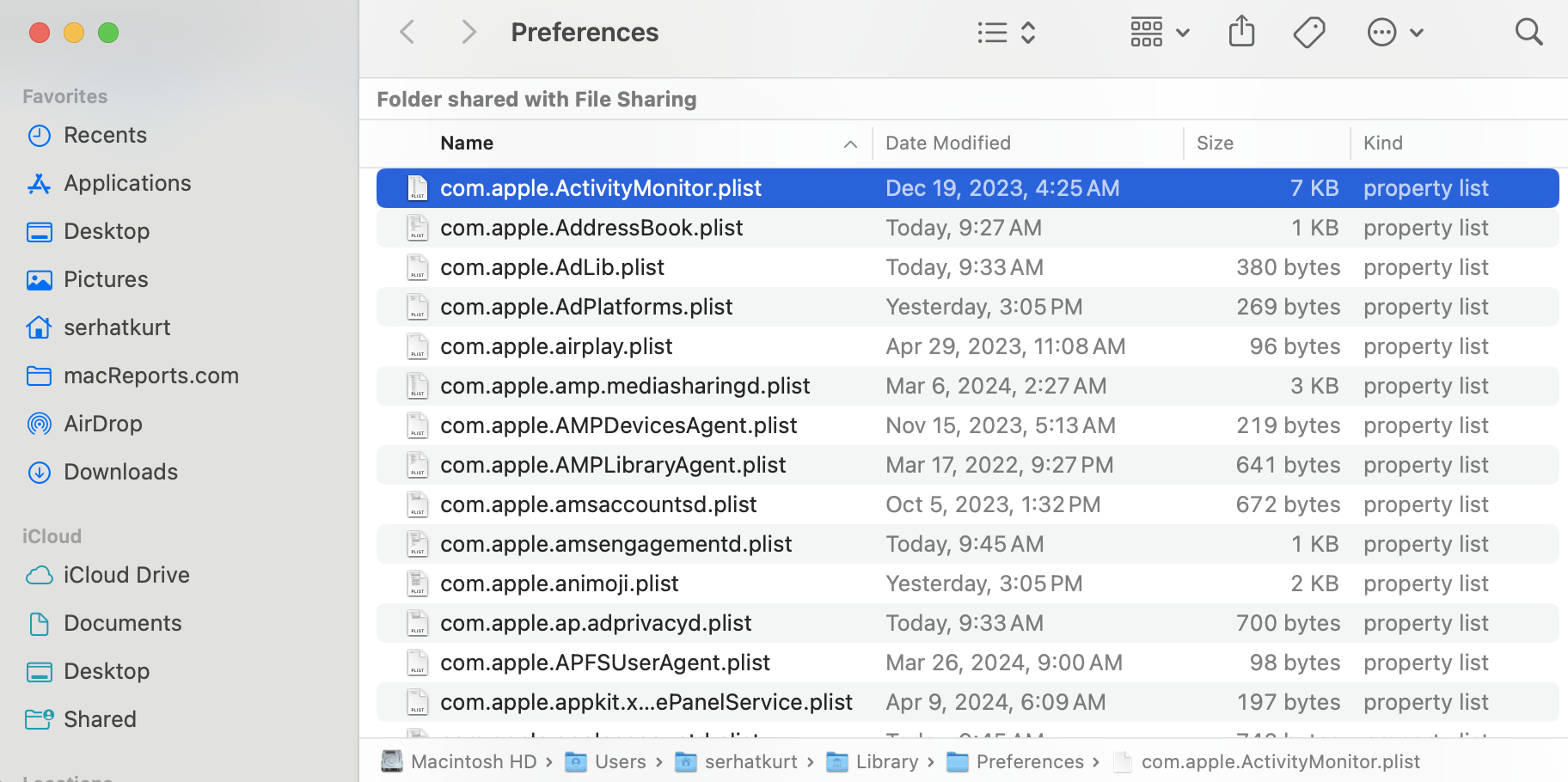Select com.apple.amsengagementd.plist file
Screen dimensions: 1568x782
click(x=967, y=544)
